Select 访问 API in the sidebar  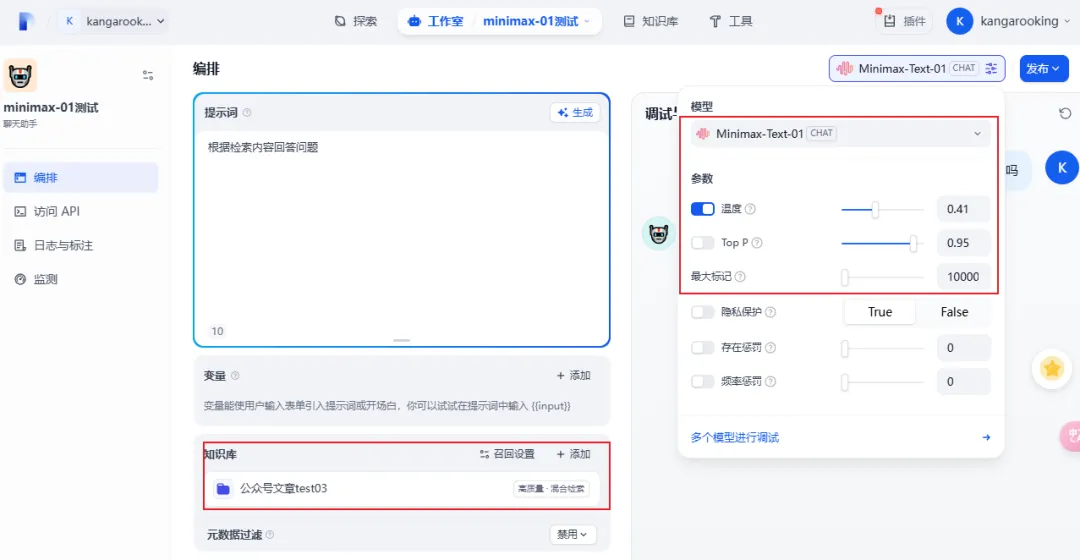[81, 211]
